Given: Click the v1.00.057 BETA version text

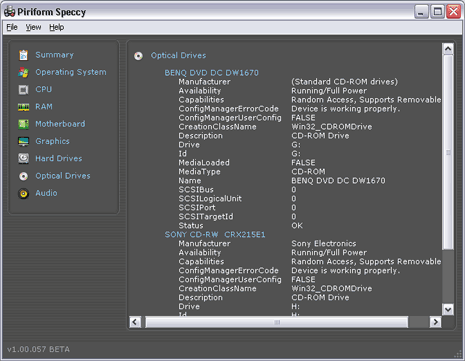Looking at the screenshot, I should click(38, 349).
